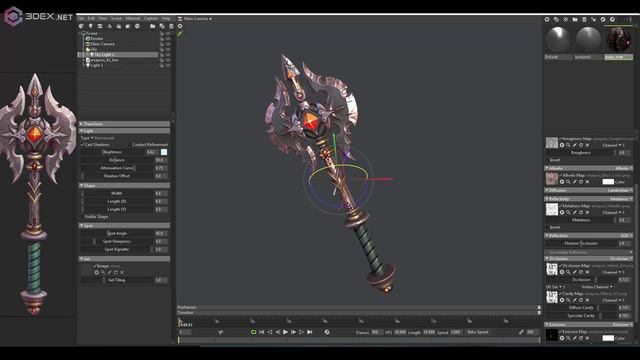This screenshot has height=360, width=640.
Task: Click the green check pencil icon in viewport
Action: 180,34
